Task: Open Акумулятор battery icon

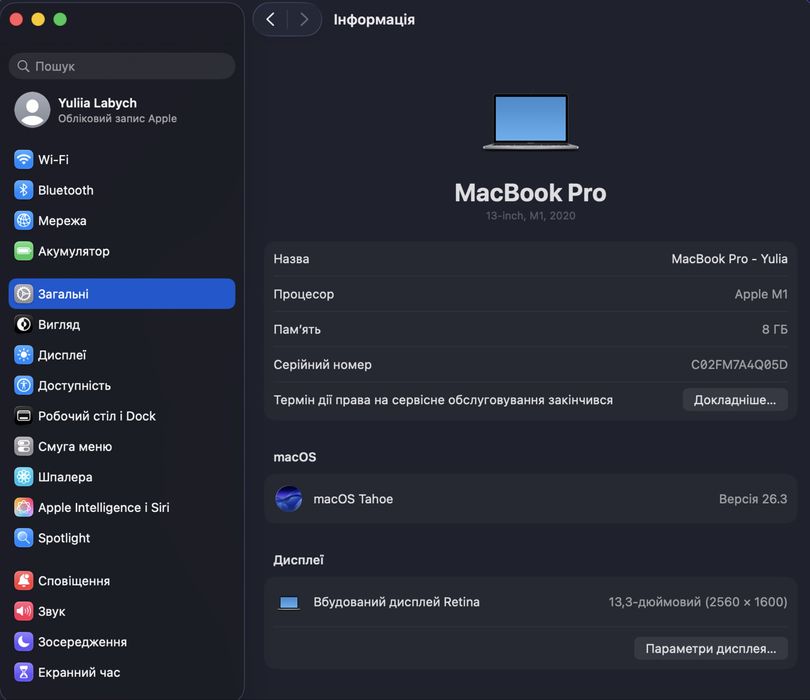Action: [23, 251]
